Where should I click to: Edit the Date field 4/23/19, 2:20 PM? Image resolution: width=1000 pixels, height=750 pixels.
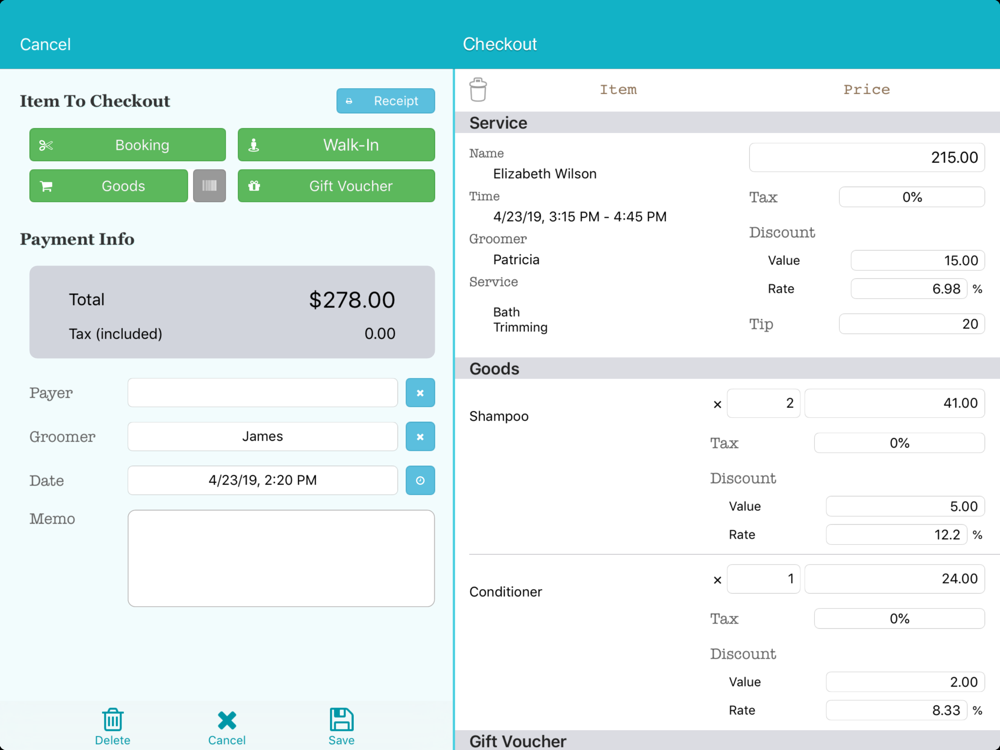pos(263,480)
